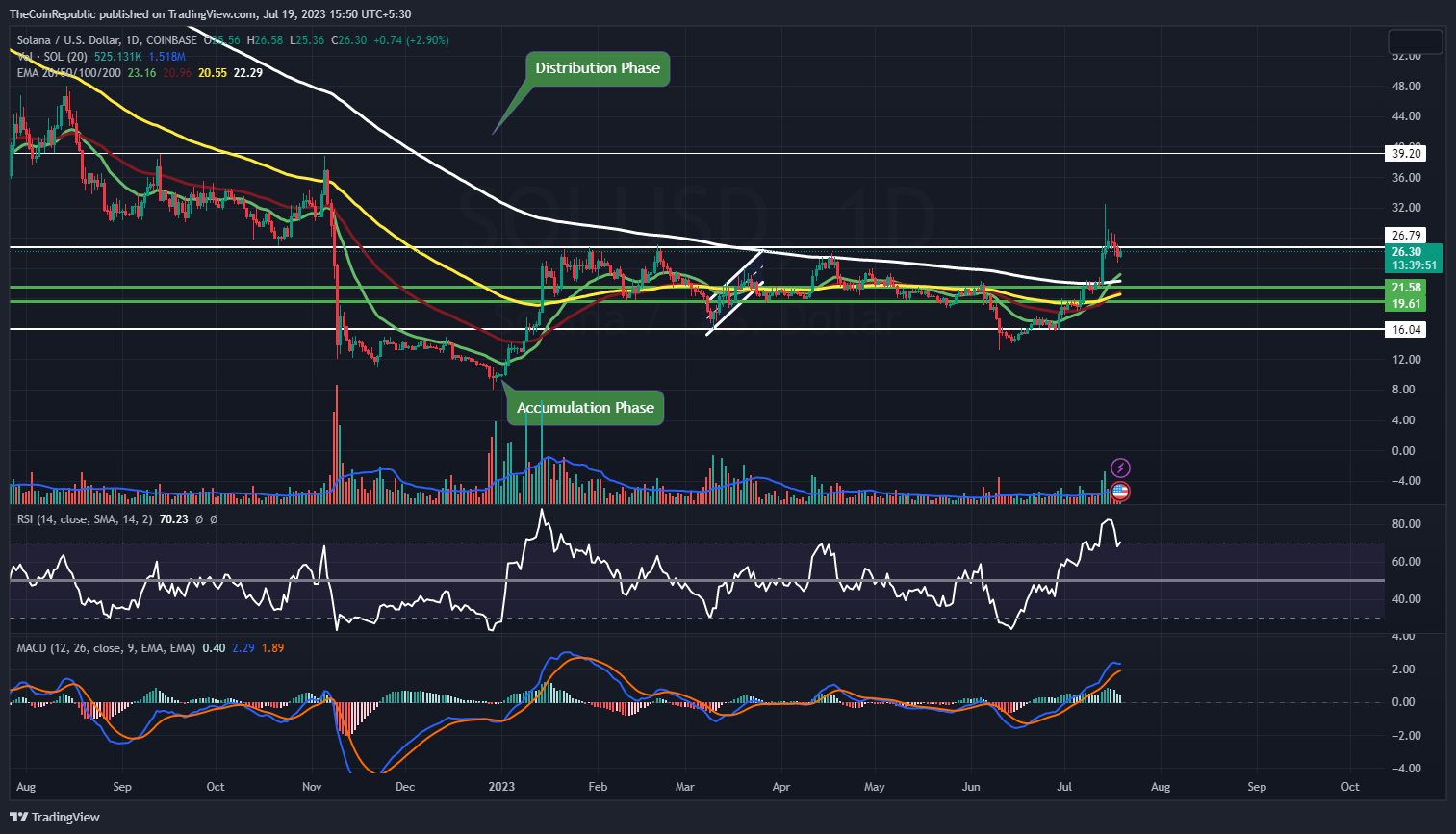The image size is (1456, 834).
Task: Click the Accumulation Phase callout label
Action: pyautogui.click(x=585, y=408)
